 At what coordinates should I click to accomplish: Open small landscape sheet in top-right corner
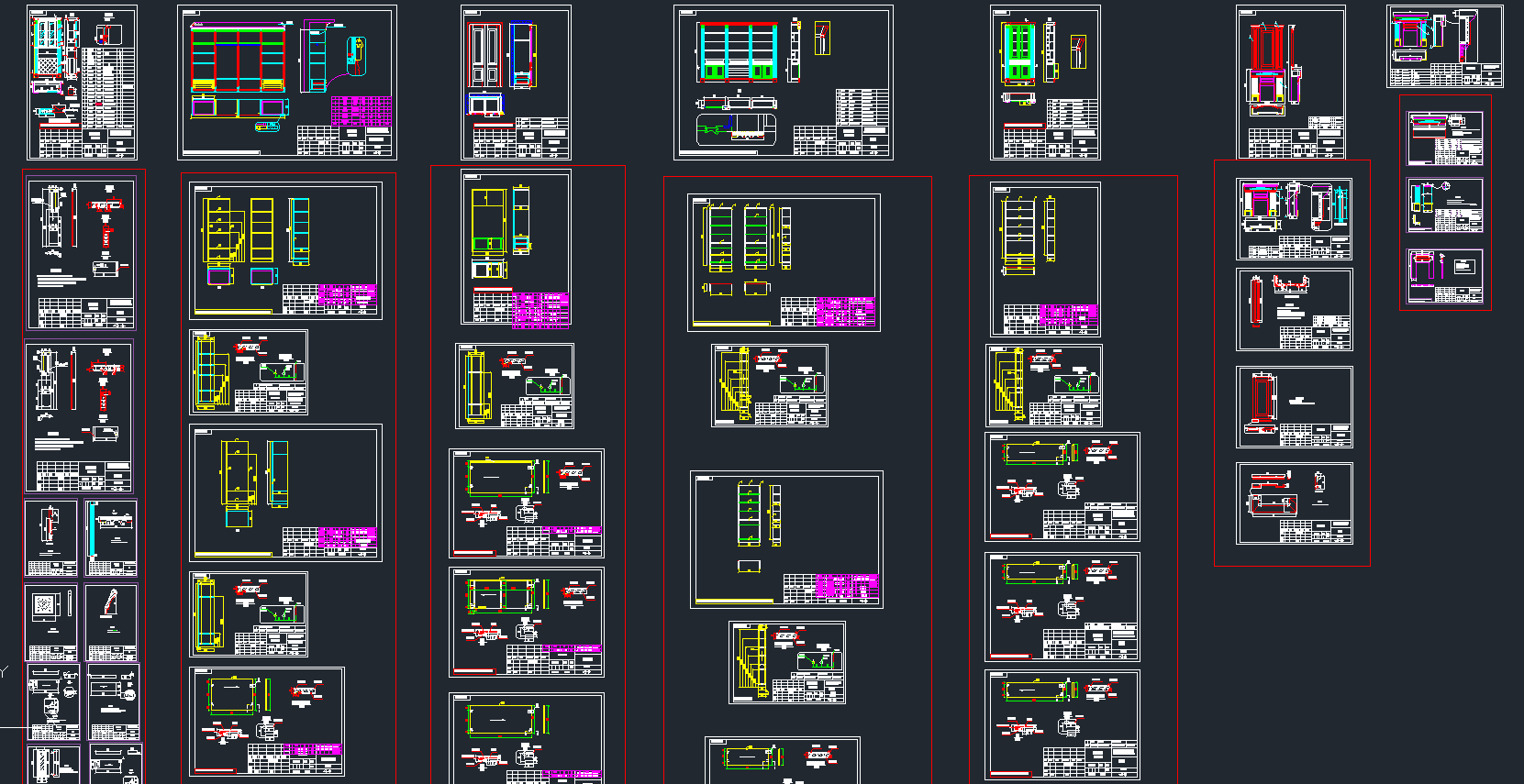pyautogui.click(x=1444, y=46)
